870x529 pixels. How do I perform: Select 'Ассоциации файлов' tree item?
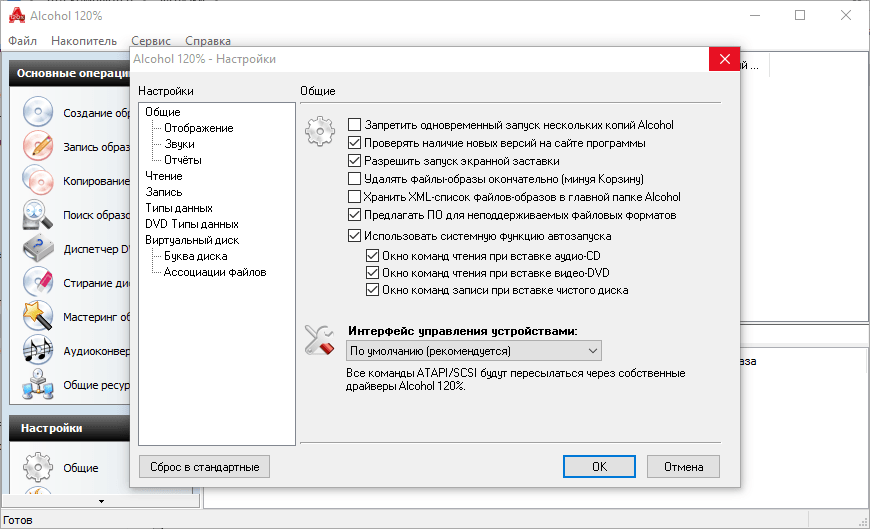click(x=215, y=273)
